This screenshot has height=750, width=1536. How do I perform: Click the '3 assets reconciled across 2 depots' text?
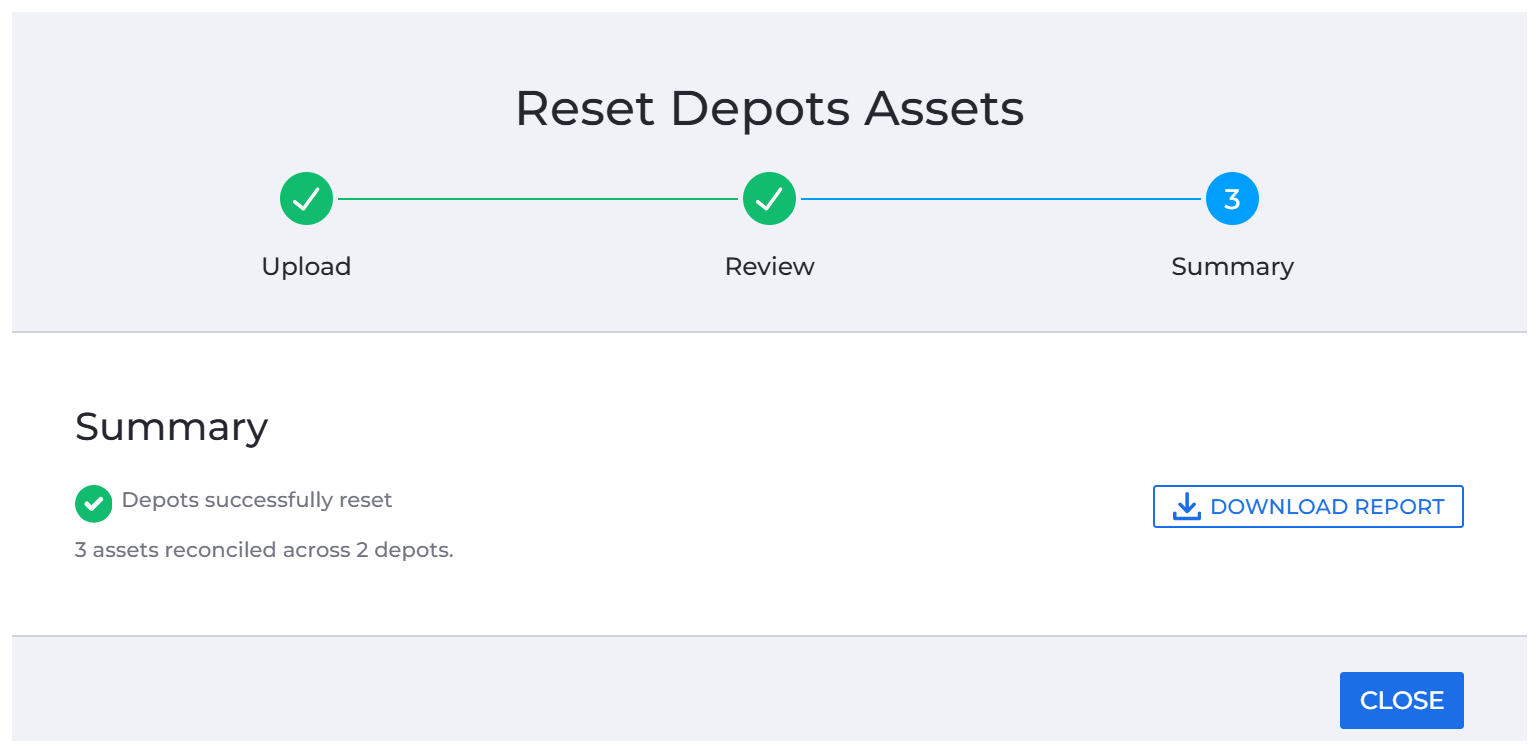[x=264, y=550]
